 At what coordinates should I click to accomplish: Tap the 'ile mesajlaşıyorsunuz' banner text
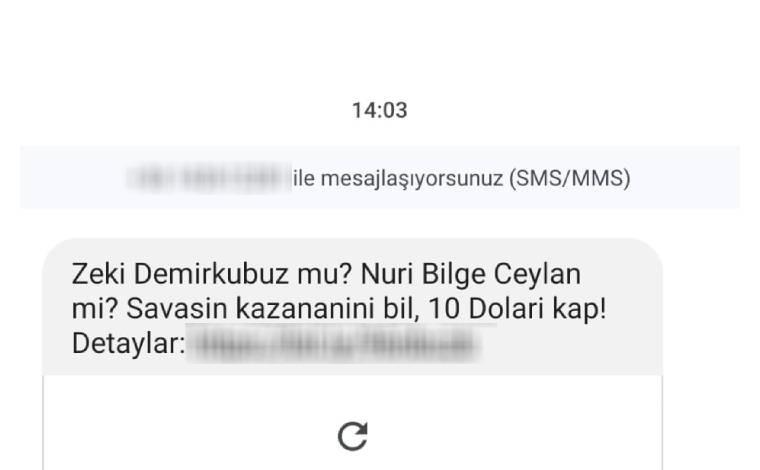coord(398,178)
